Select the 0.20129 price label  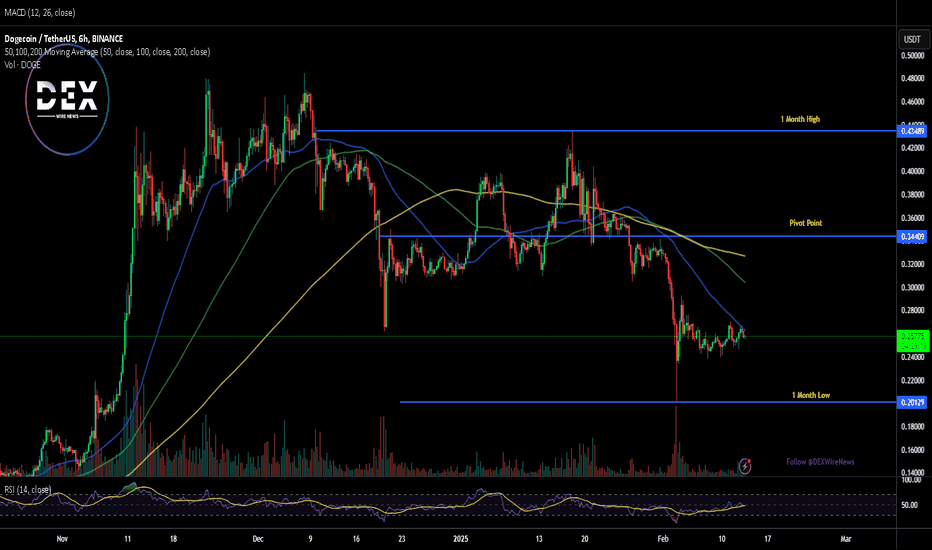pos(912,403)
